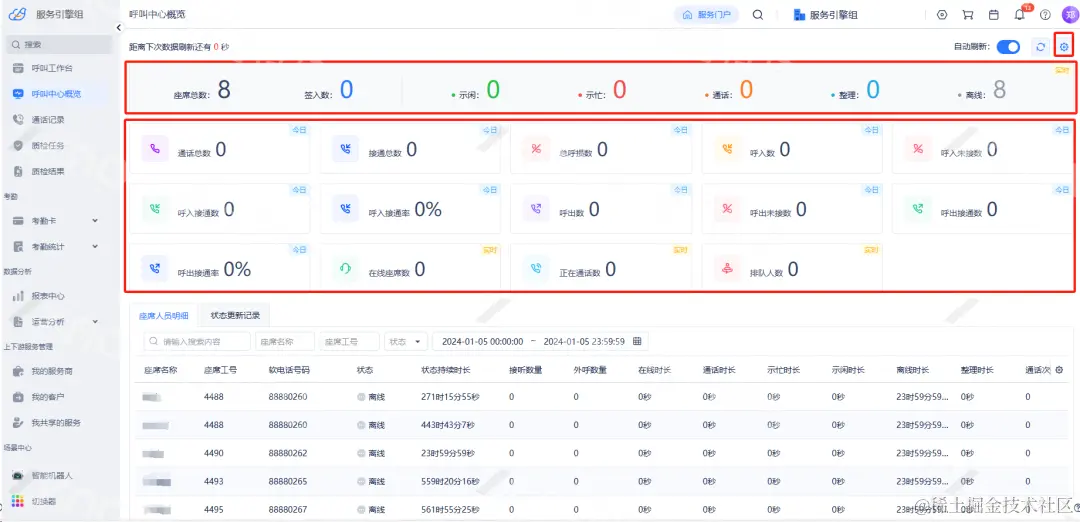Open the 呼叫工作台 sidebar item
Screen dimensions: 1080x522
coord(51,68)
